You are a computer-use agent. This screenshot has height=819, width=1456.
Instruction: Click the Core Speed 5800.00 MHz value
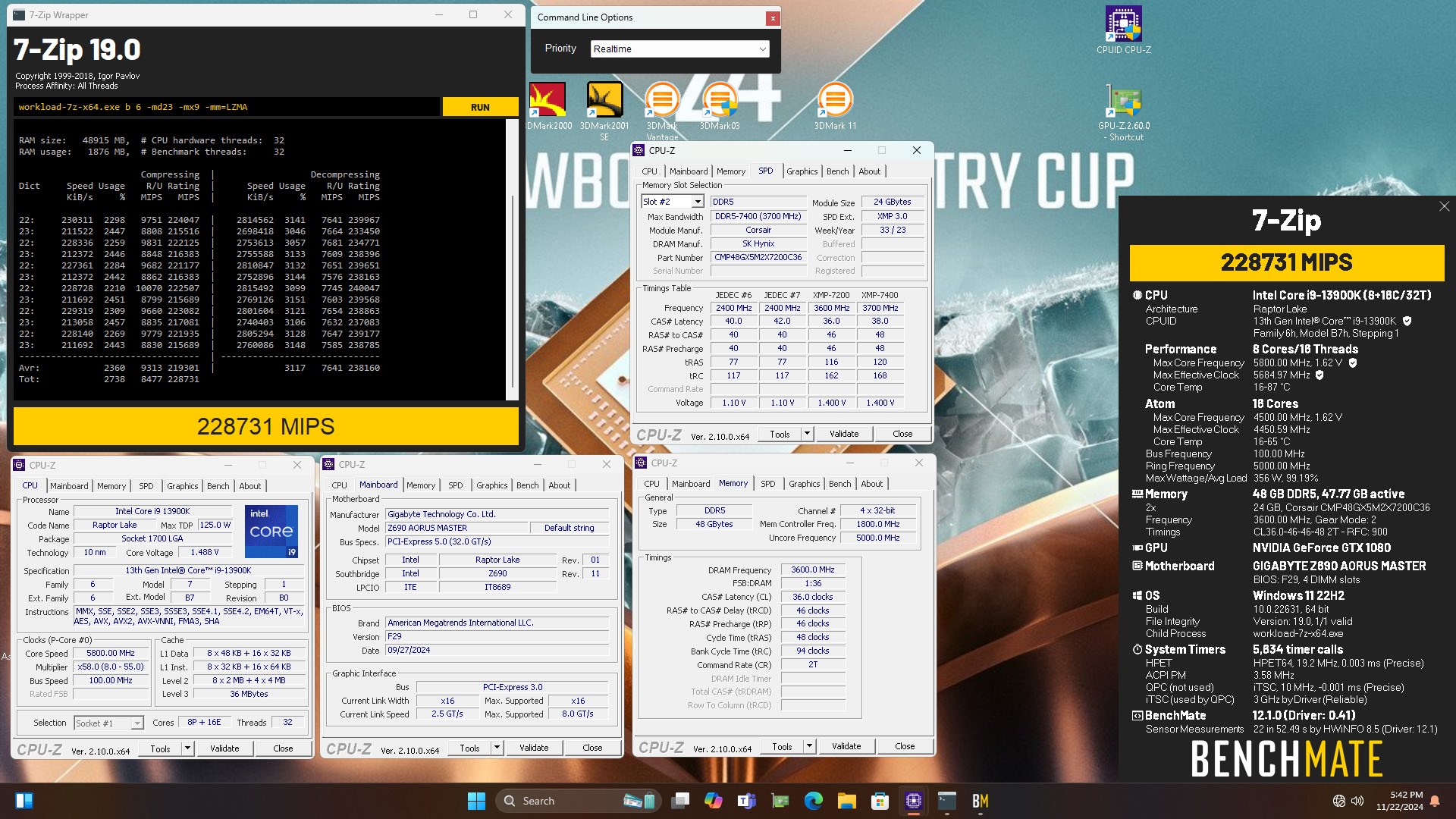click(x=111, y=653)
